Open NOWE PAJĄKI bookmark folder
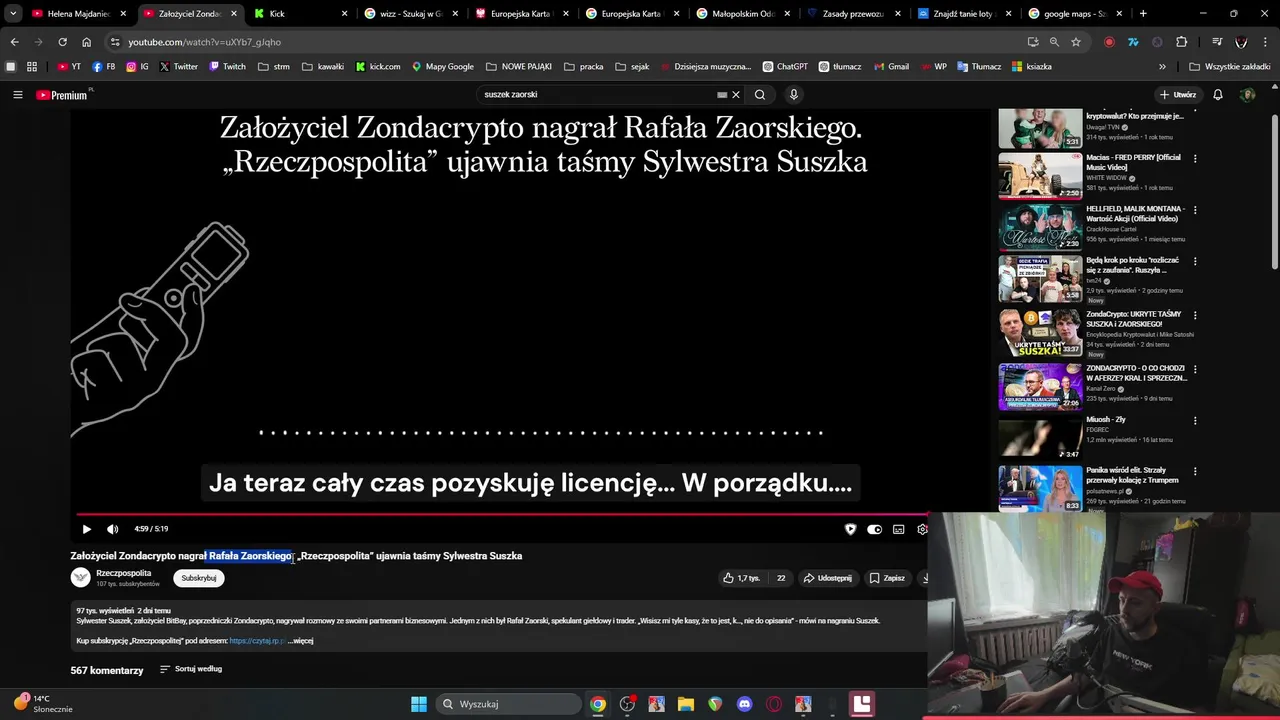This screenshot has height=720, width=1280. (519, 67)
